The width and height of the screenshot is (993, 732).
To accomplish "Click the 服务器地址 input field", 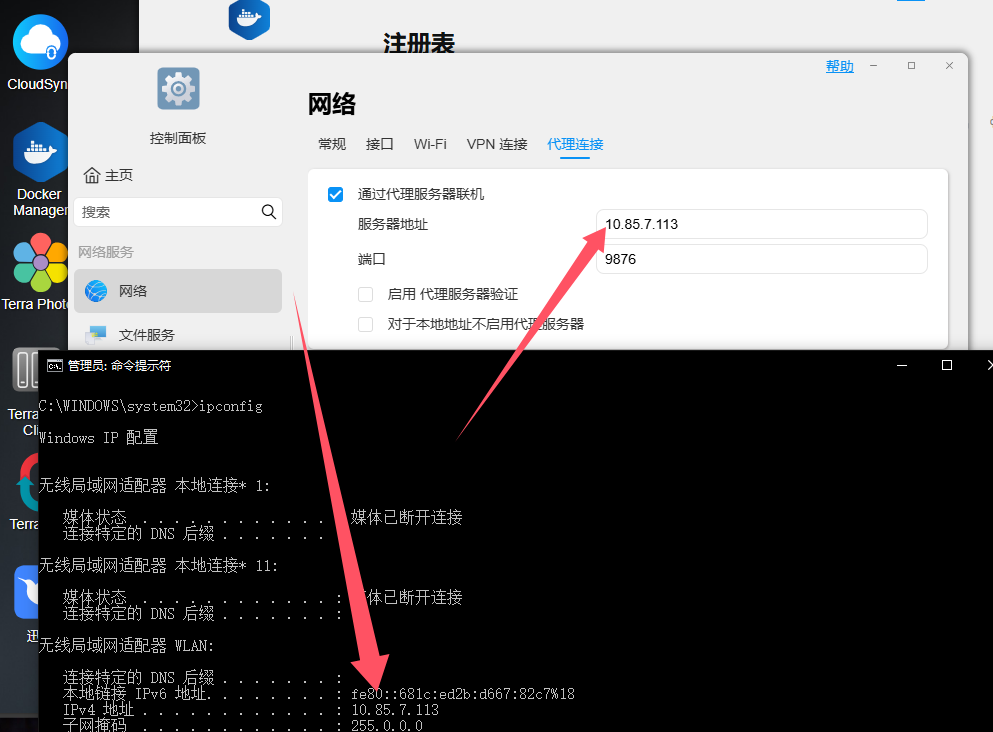I will point(762,224).
